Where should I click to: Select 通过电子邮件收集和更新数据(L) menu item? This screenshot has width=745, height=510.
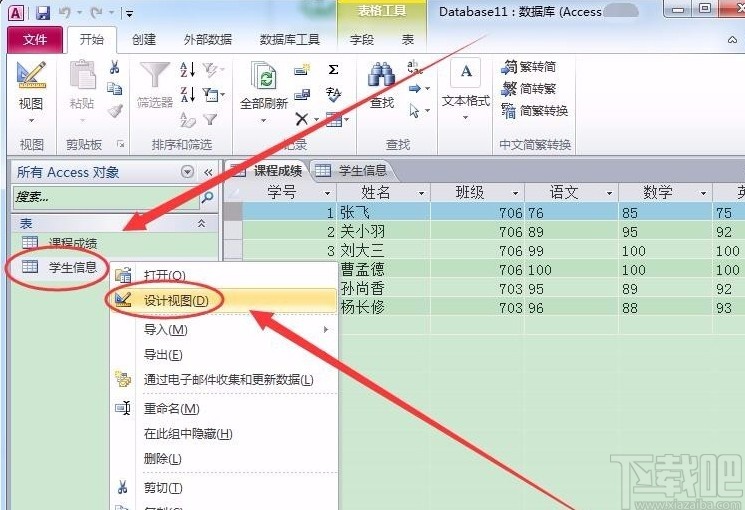pos(222,379)
